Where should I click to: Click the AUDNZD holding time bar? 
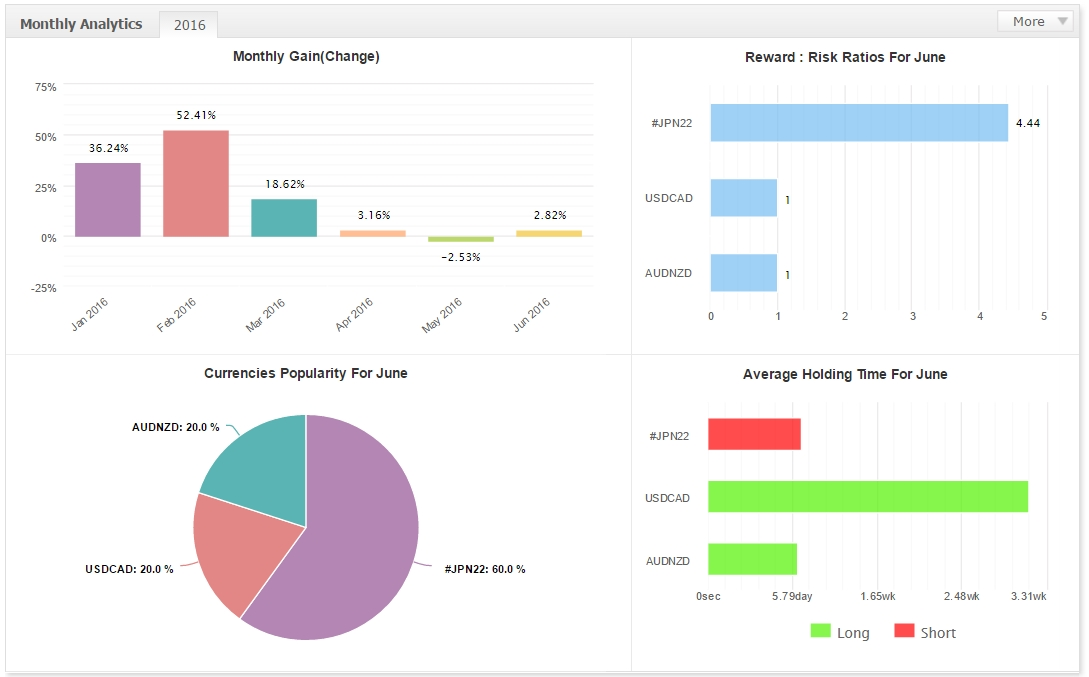point(752,559)
